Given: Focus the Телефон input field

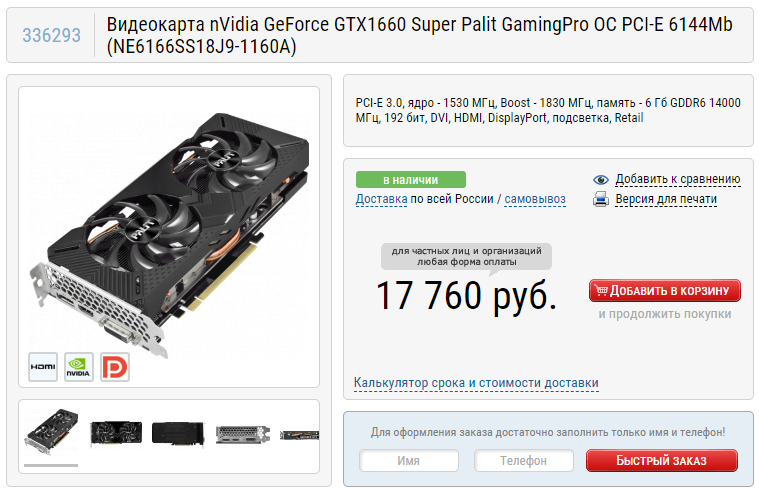Looking at the screenshot, I should [524, 460].
